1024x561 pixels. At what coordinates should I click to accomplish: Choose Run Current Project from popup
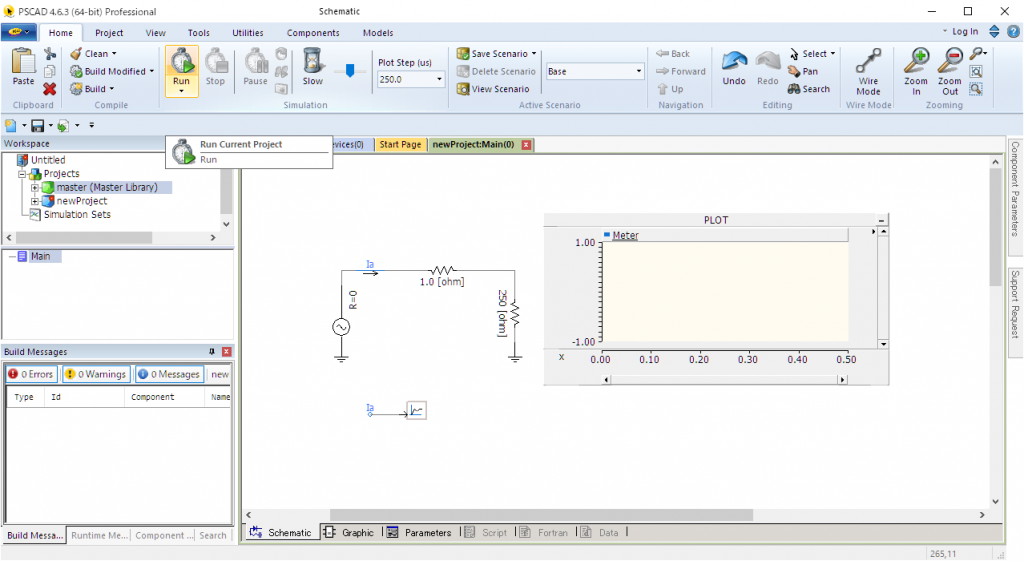240,144
